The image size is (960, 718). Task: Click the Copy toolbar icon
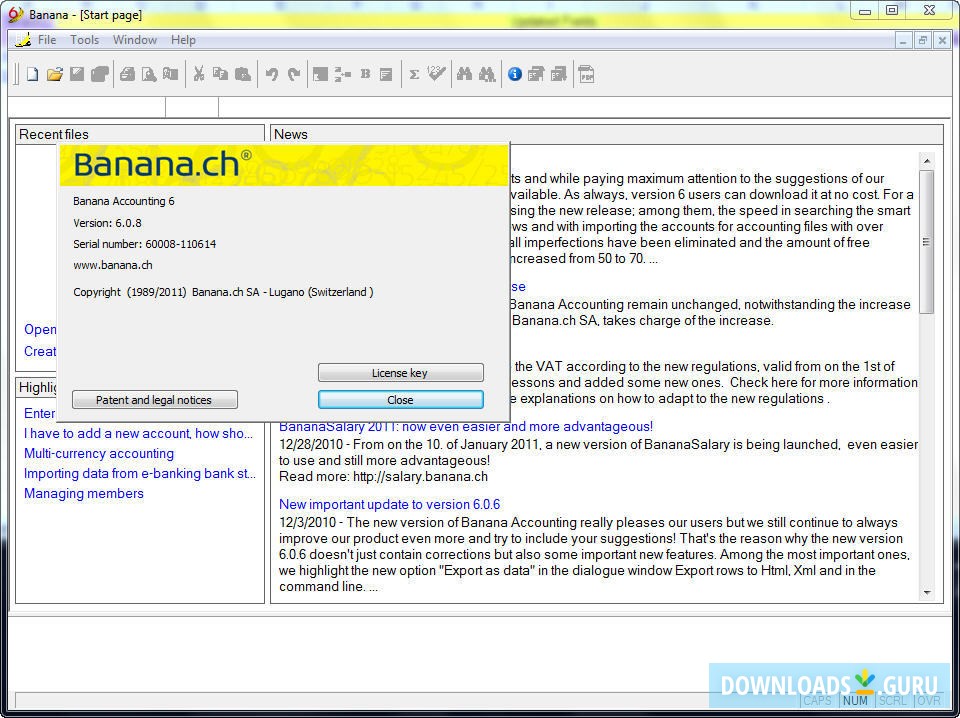[x=220, y=75]
